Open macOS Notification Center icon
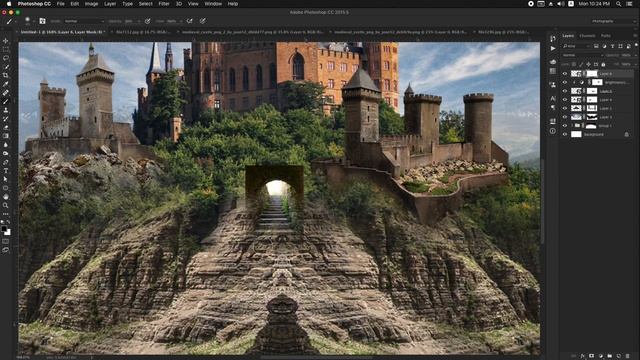Screen dimensions: 640x360 point(629,4)
